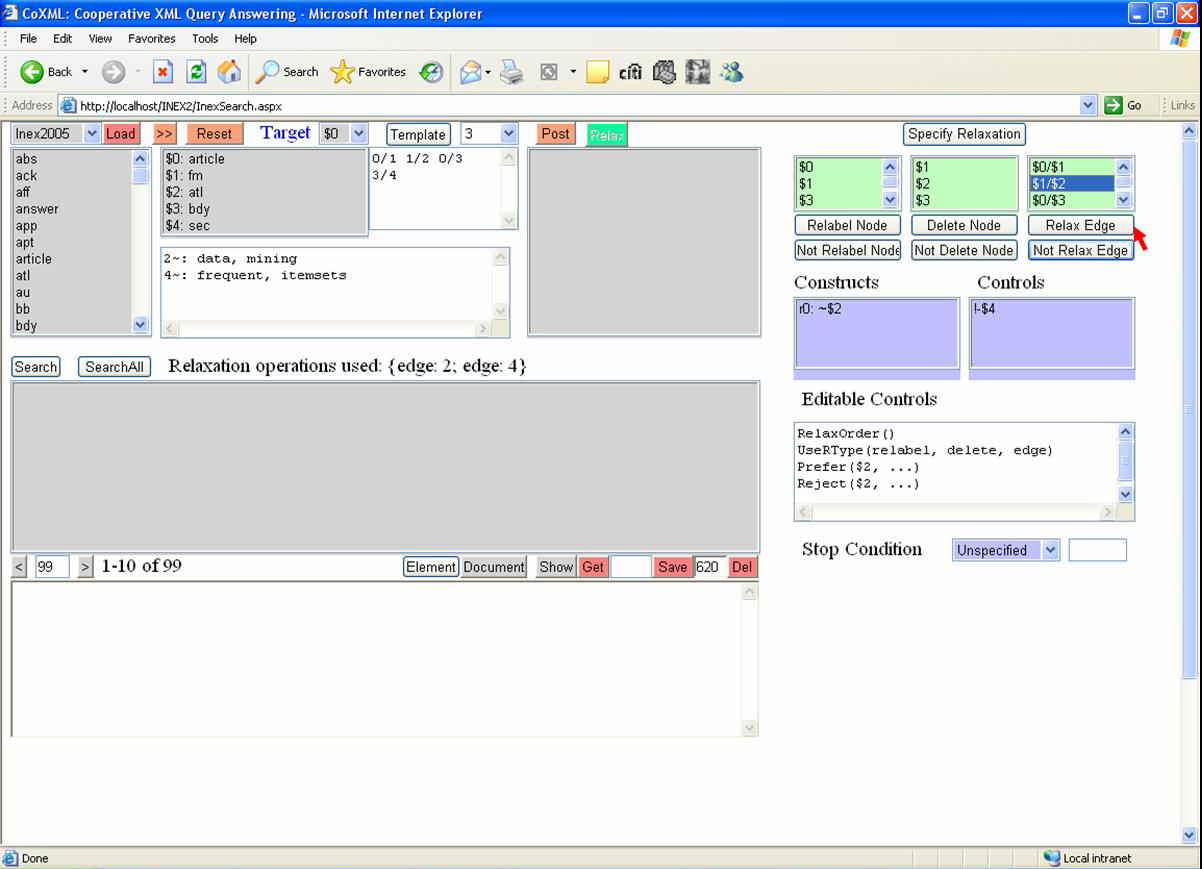This screenshot has width=1202, height=869.
Task: Click the Not Delete Node button
Action: click(964, 250)
